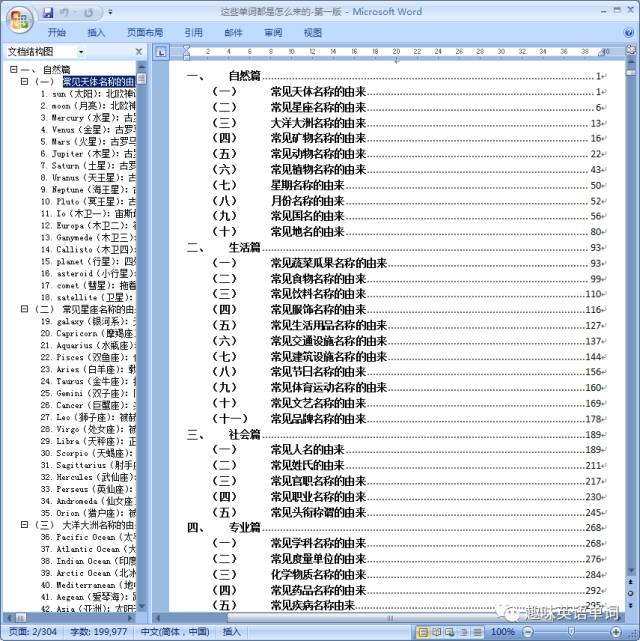Click document vertical scrollbar down arrow

tap(631, 570)
